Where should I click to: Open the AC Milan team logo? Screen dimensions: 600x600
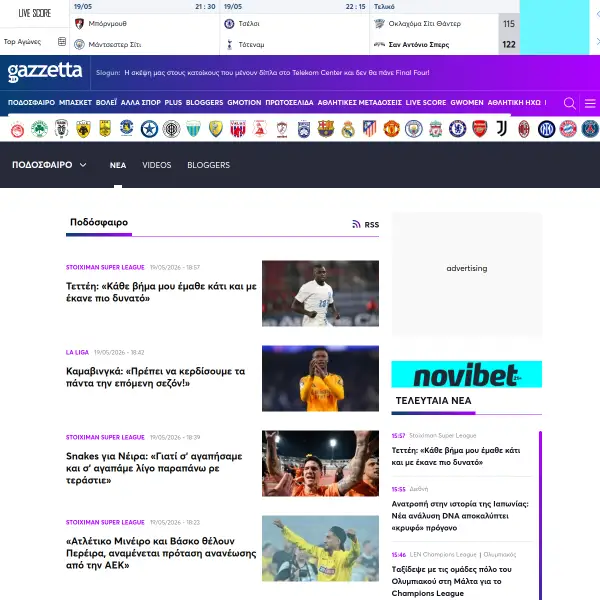pyautogui.click(x=524, y=129)
